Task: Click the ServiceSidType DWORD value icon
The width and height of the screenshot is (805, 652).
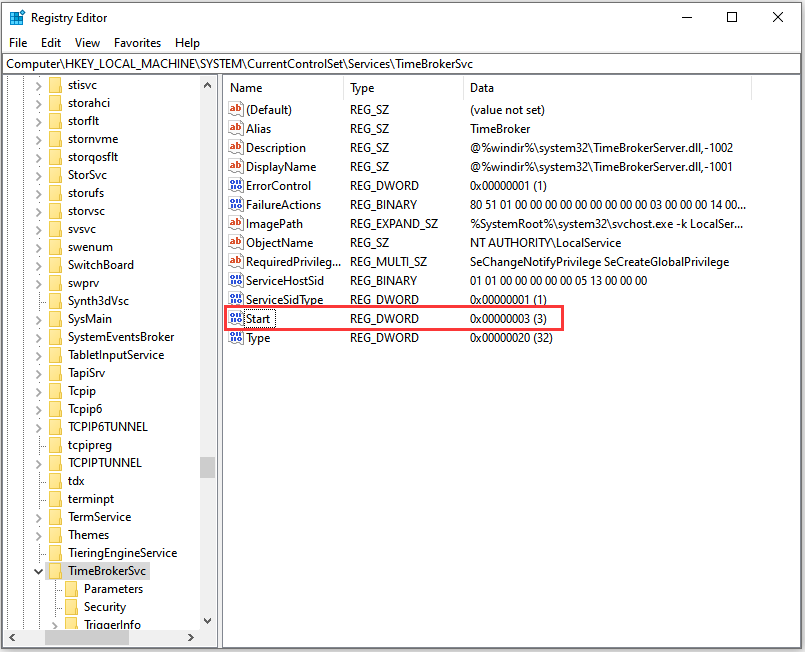Action: pyautogui.click(x=236, y=299)
